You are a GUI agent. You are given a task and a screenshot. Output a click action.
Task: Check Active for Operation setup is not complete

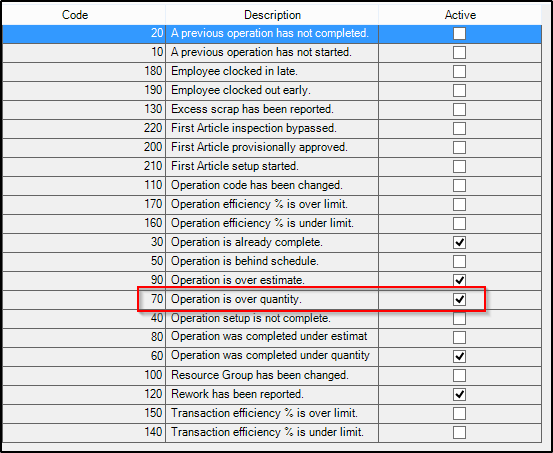(x=459, y=319)
